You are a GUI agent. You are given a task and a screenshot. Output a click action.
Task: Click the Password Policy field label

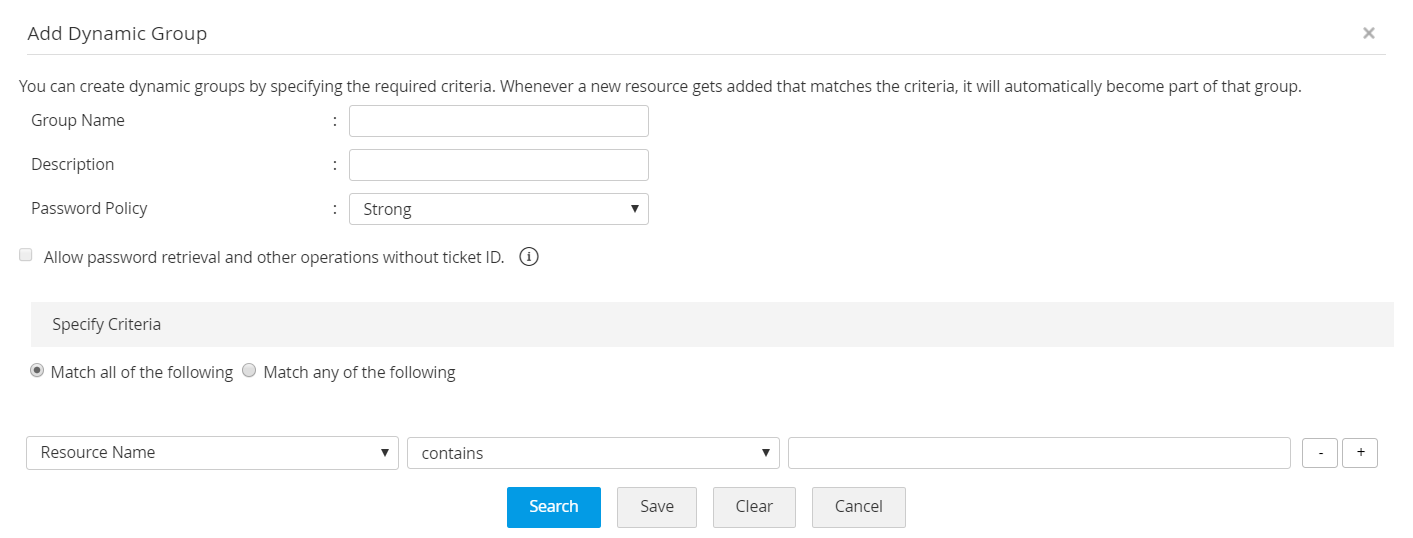89,208
